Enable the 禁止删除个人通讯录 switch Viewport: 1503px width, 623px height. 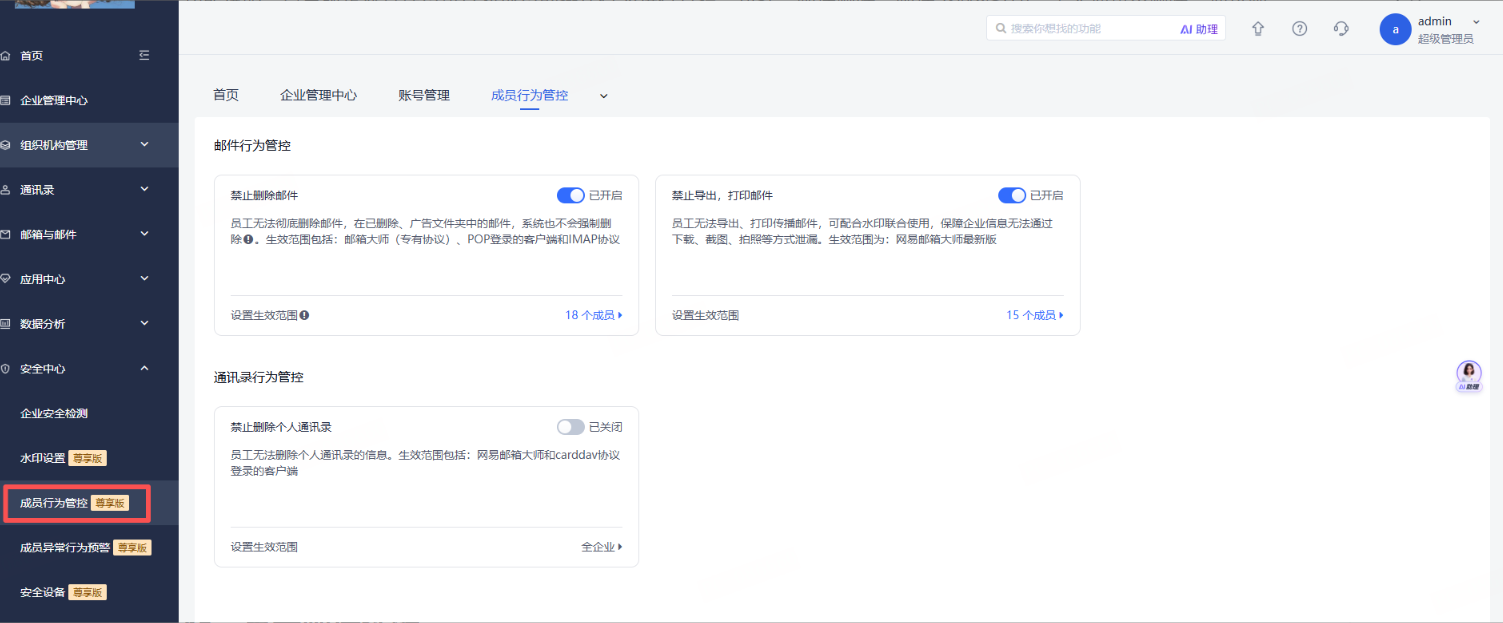571,427
